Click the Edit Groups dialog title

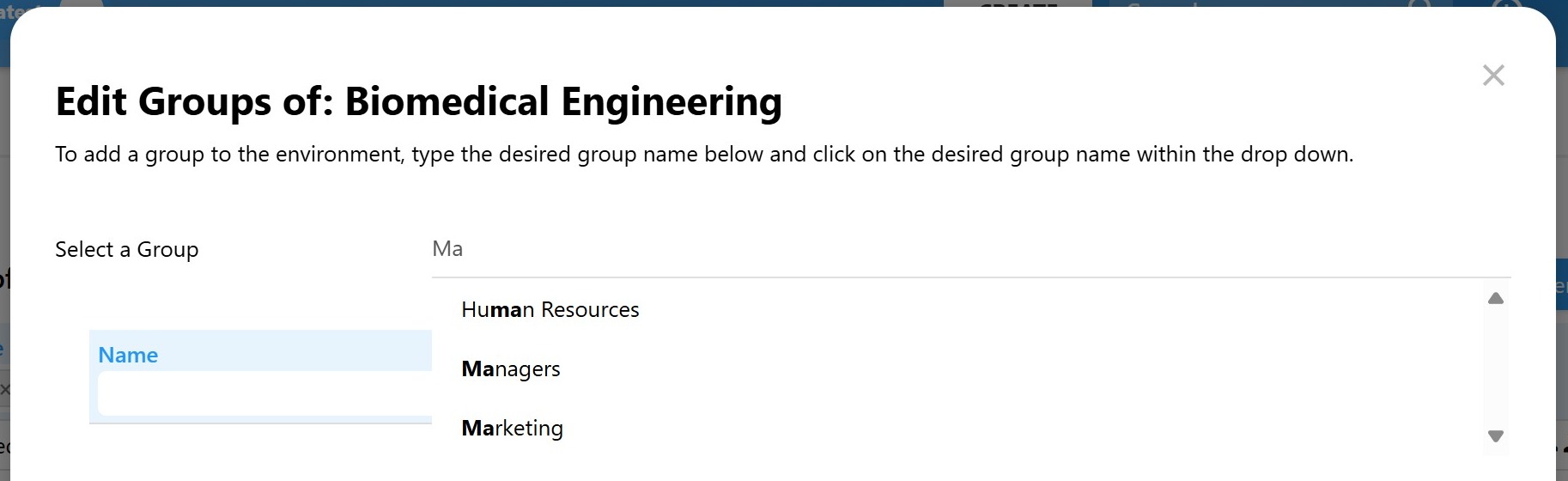click(418, 101)
